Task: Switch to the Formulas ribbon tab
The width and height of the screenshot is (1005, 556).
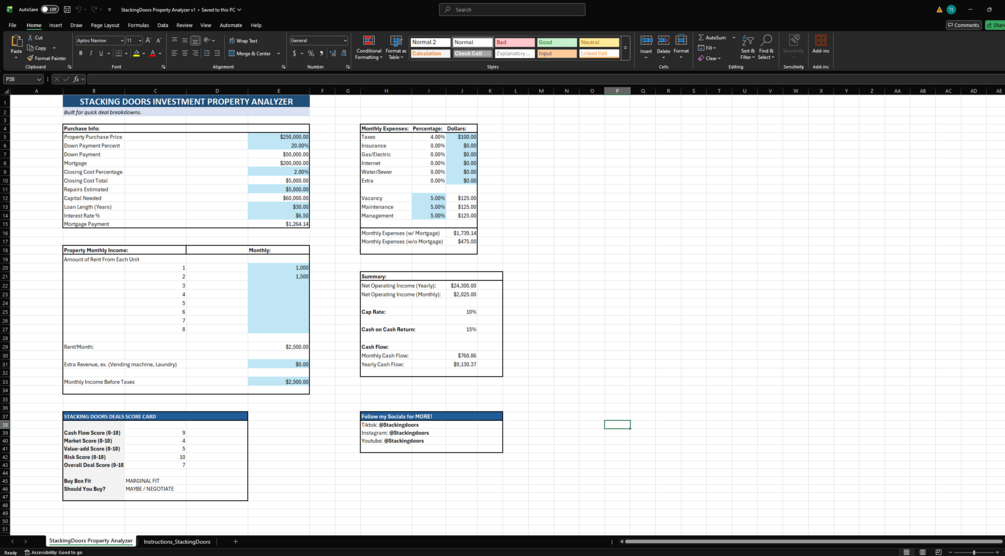Action: point(138,25)
